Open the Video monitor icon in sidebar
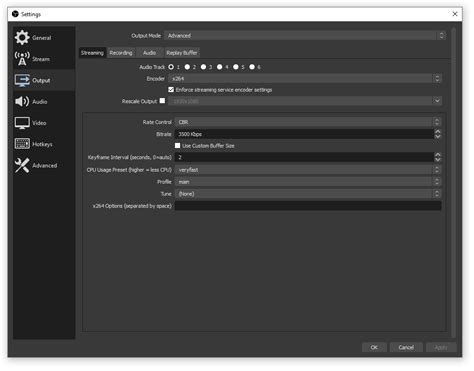Image resolution: width=474 pixels, height=371 pixels. [x=22, y=123]
